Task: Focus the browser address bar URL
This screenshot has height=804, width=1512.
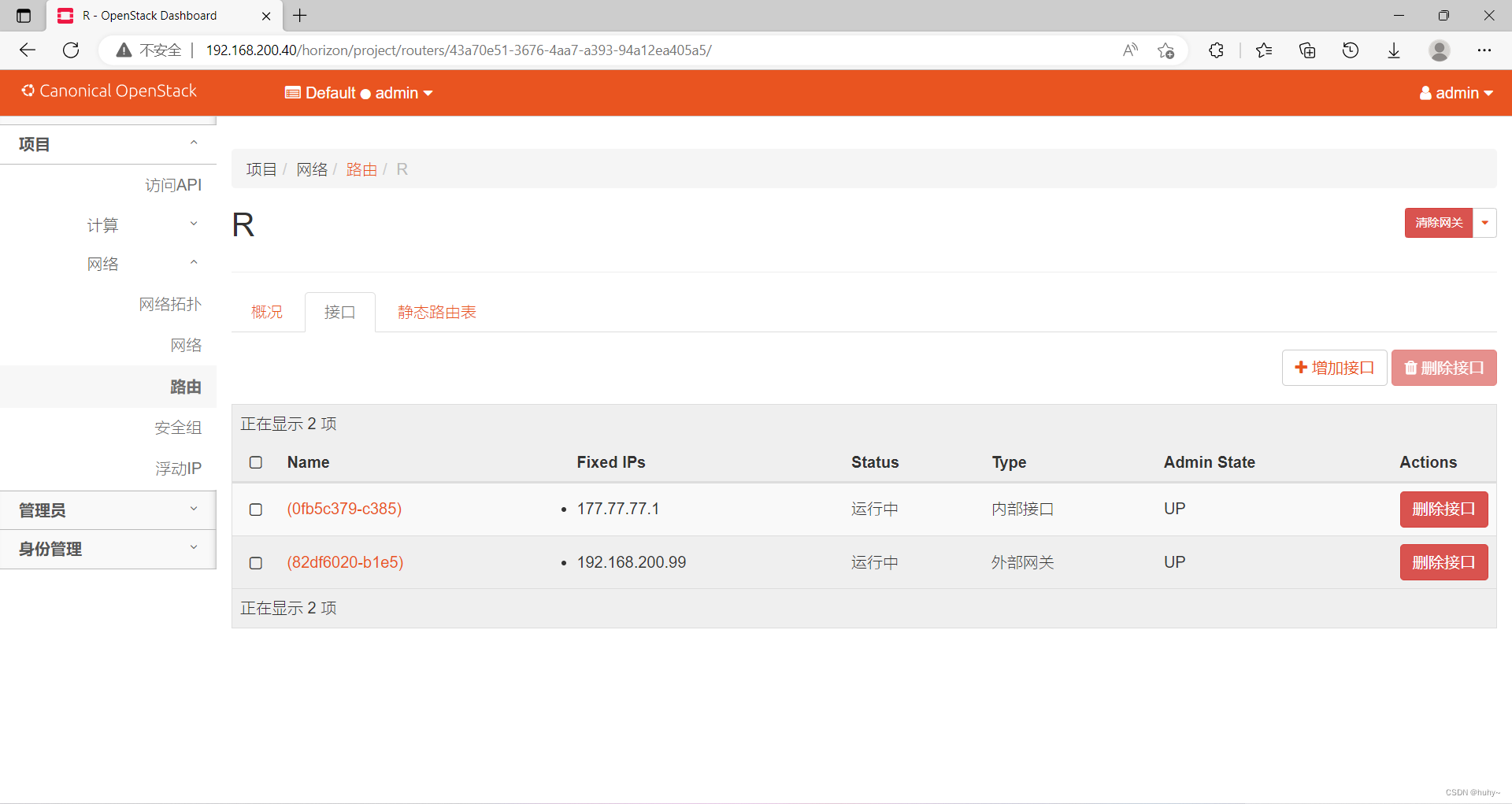Action: coord(458,50)
